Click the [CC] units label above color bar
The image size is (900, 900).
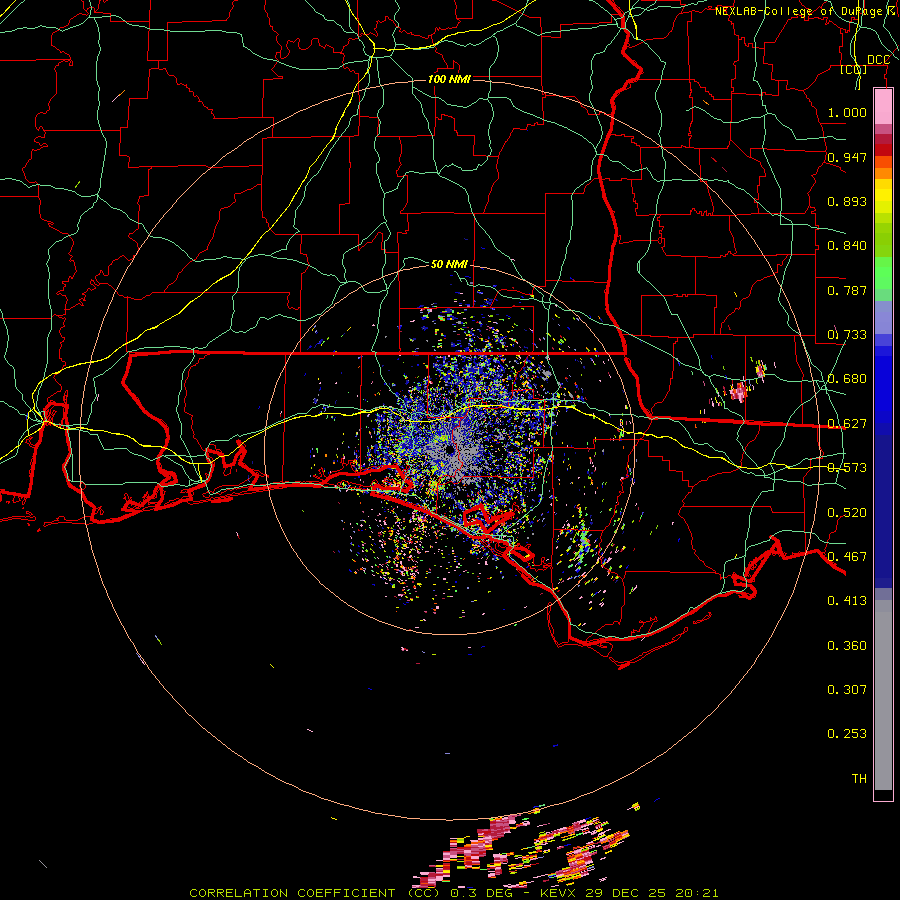click(853, 70)
